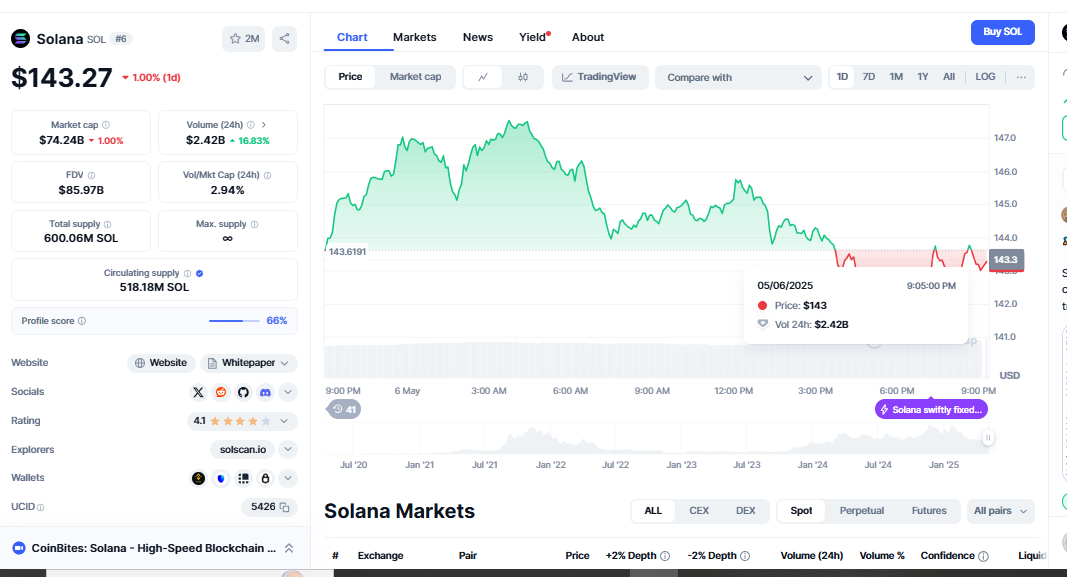Show Perpetual markets tab
Screen dimensions: 1067x577
pos(861,511)
